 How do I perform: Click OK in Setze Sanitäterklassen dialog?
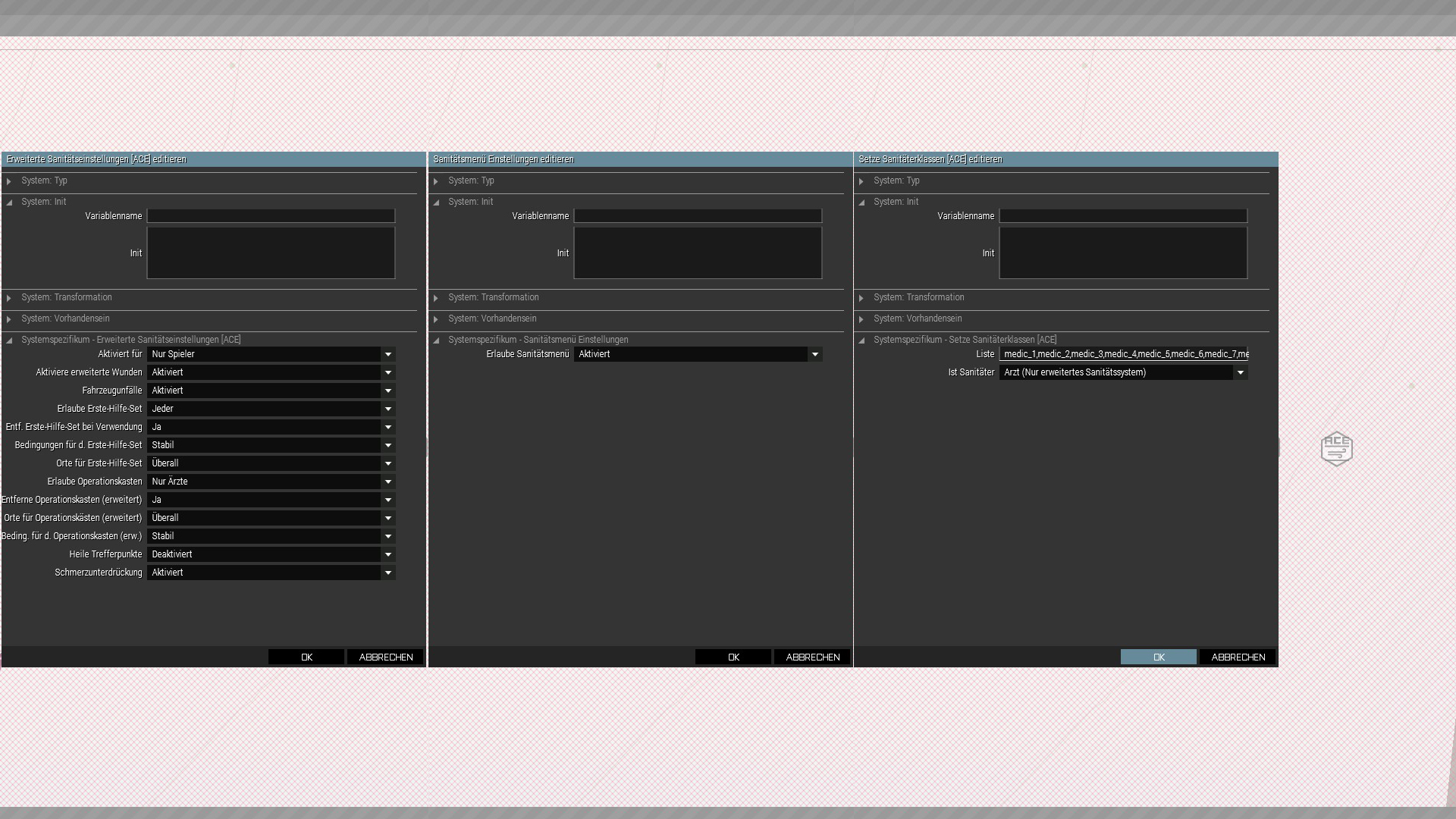tap(1158, 657)
